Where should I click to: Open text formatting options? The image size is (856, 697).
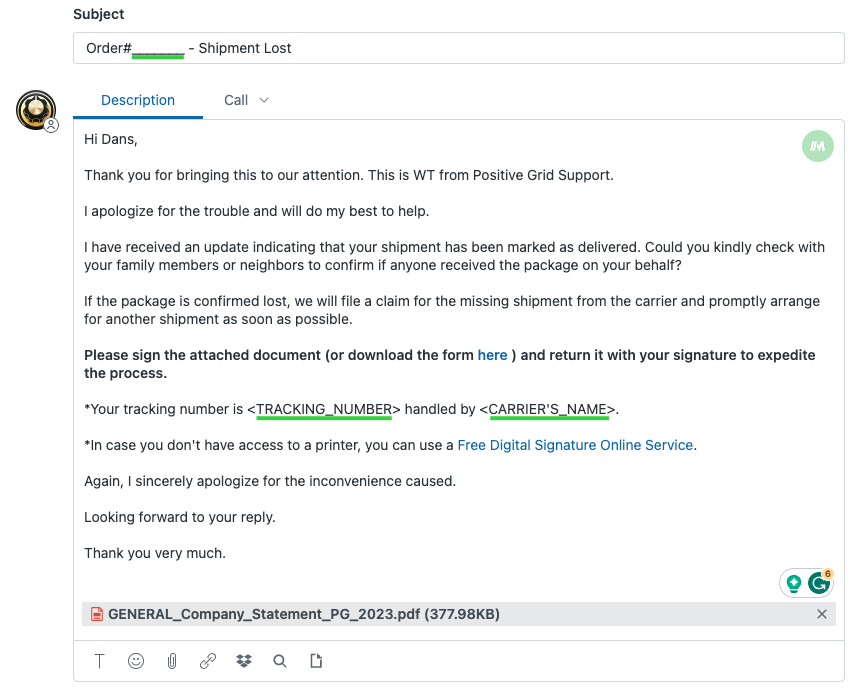[x=99, y=661]
